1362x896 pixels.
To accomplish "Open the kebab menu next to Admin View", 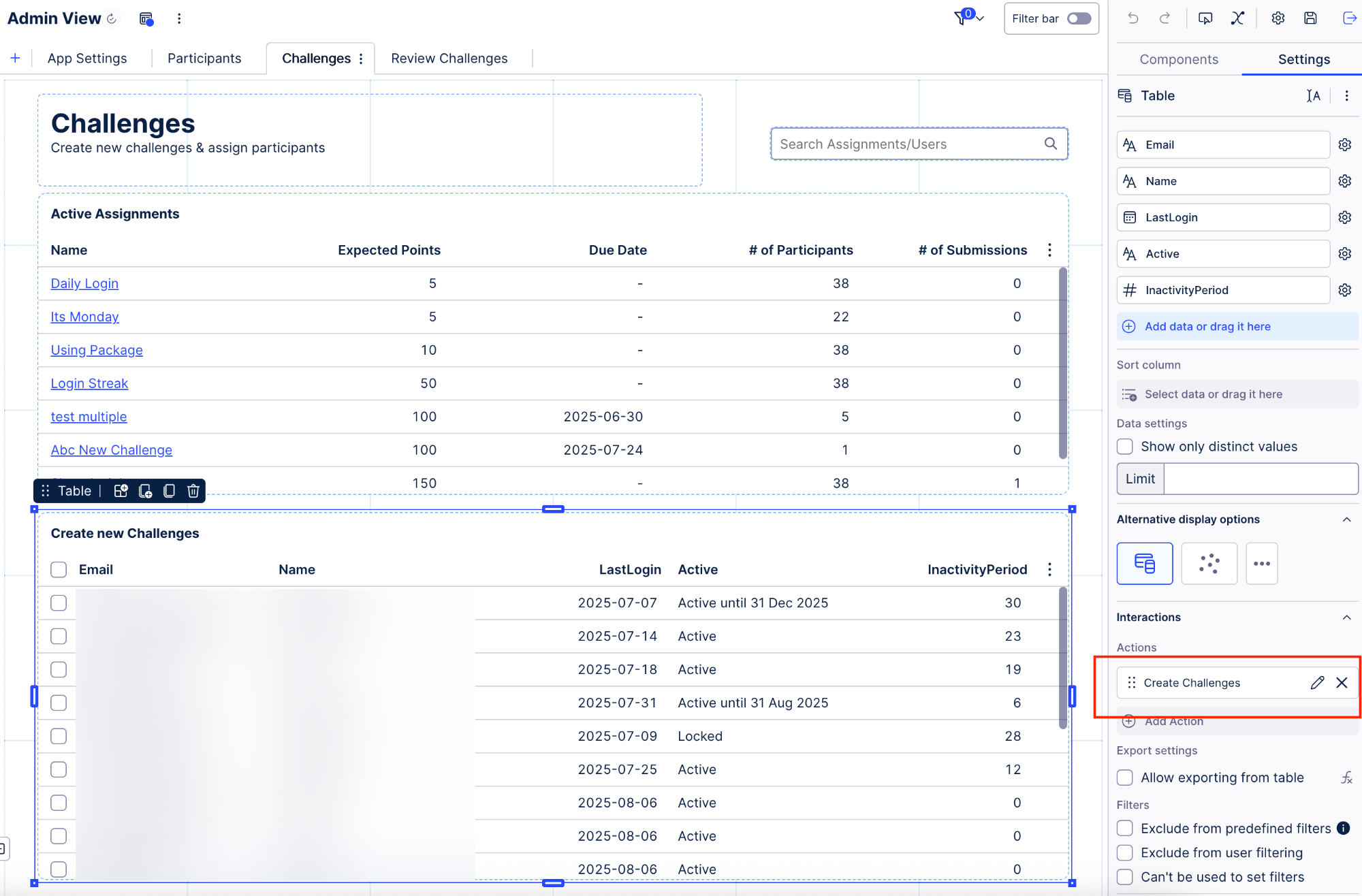I will point(179,18).
